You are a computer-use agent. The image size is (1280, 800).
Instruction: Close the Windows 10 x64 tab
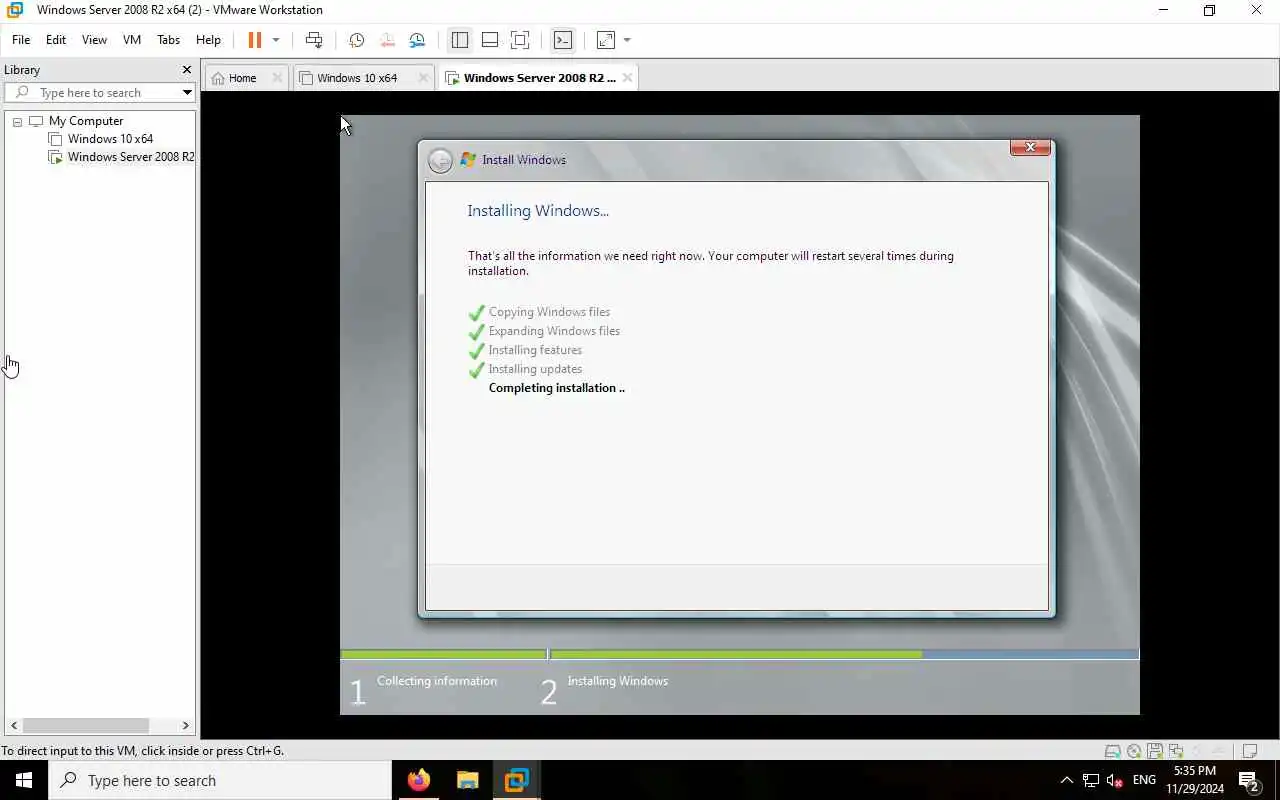coord(423,78)
